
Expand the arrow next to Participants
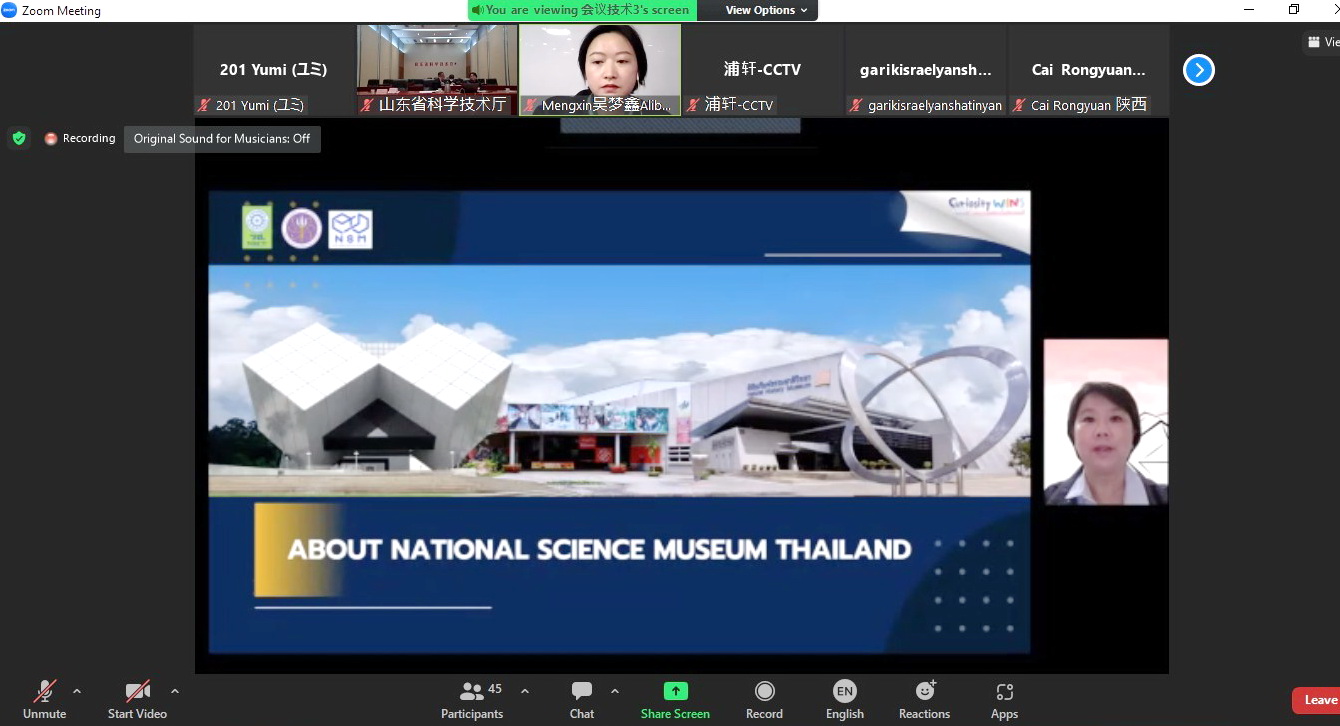(x=525, y=691)
